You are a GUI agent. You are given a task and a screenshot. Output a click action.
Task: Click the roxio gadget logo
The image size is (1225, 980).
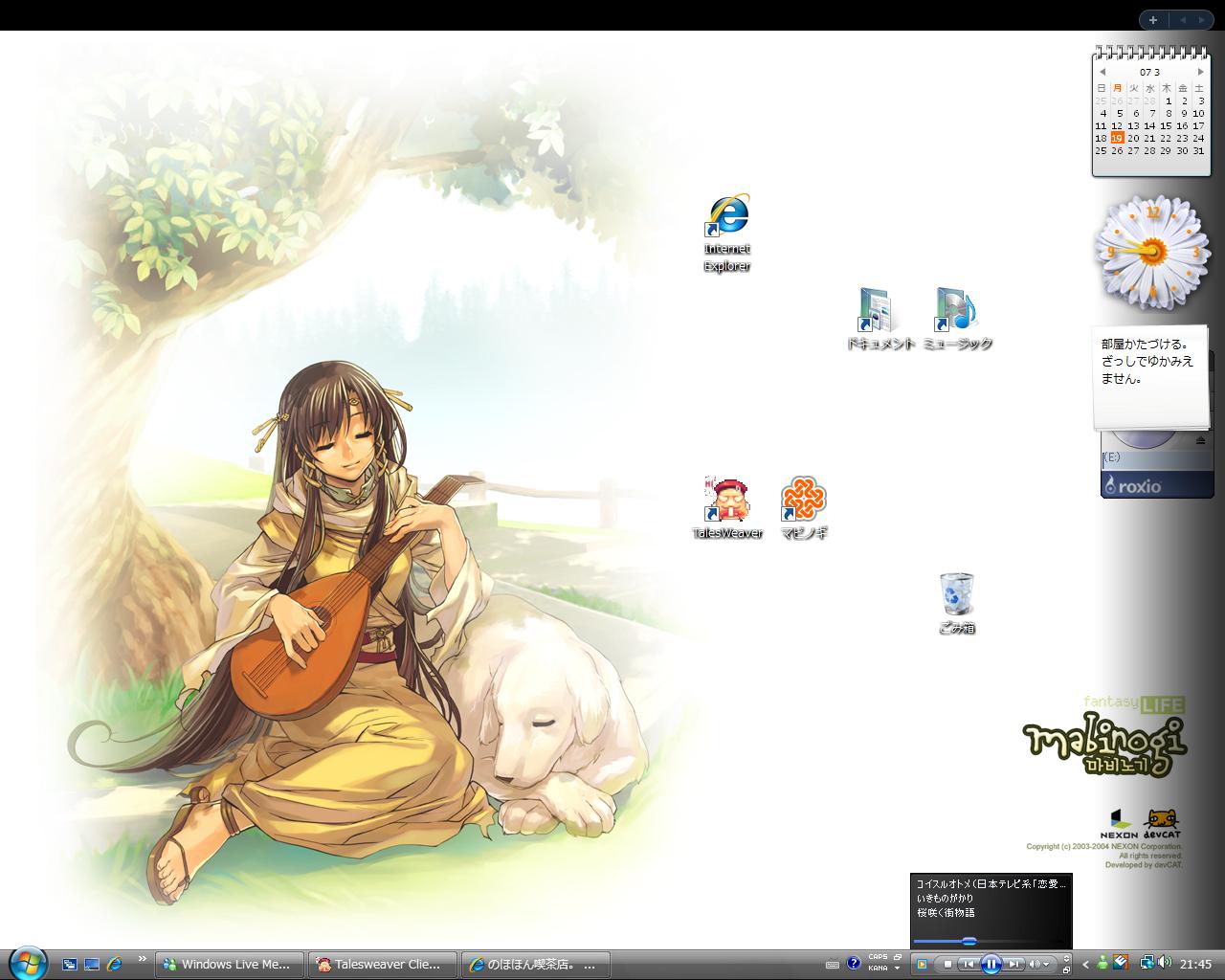[x=1133, y=486]
